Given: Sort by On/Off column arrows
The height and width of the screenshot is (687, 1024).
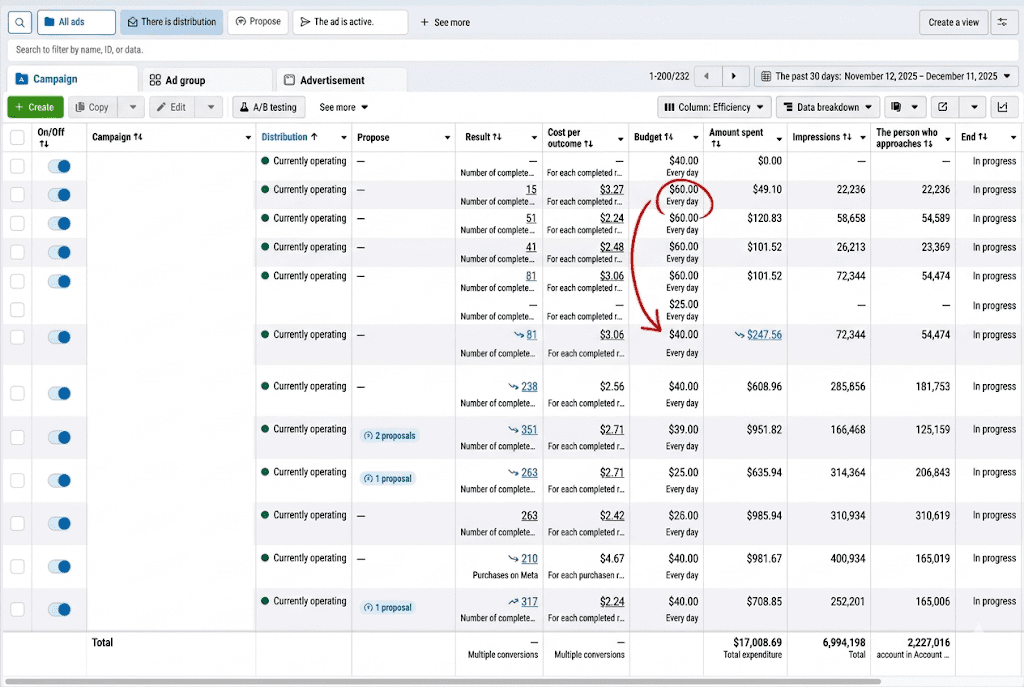Looking at the screenshot, I should pyautogui.click(x=44, y=144).
